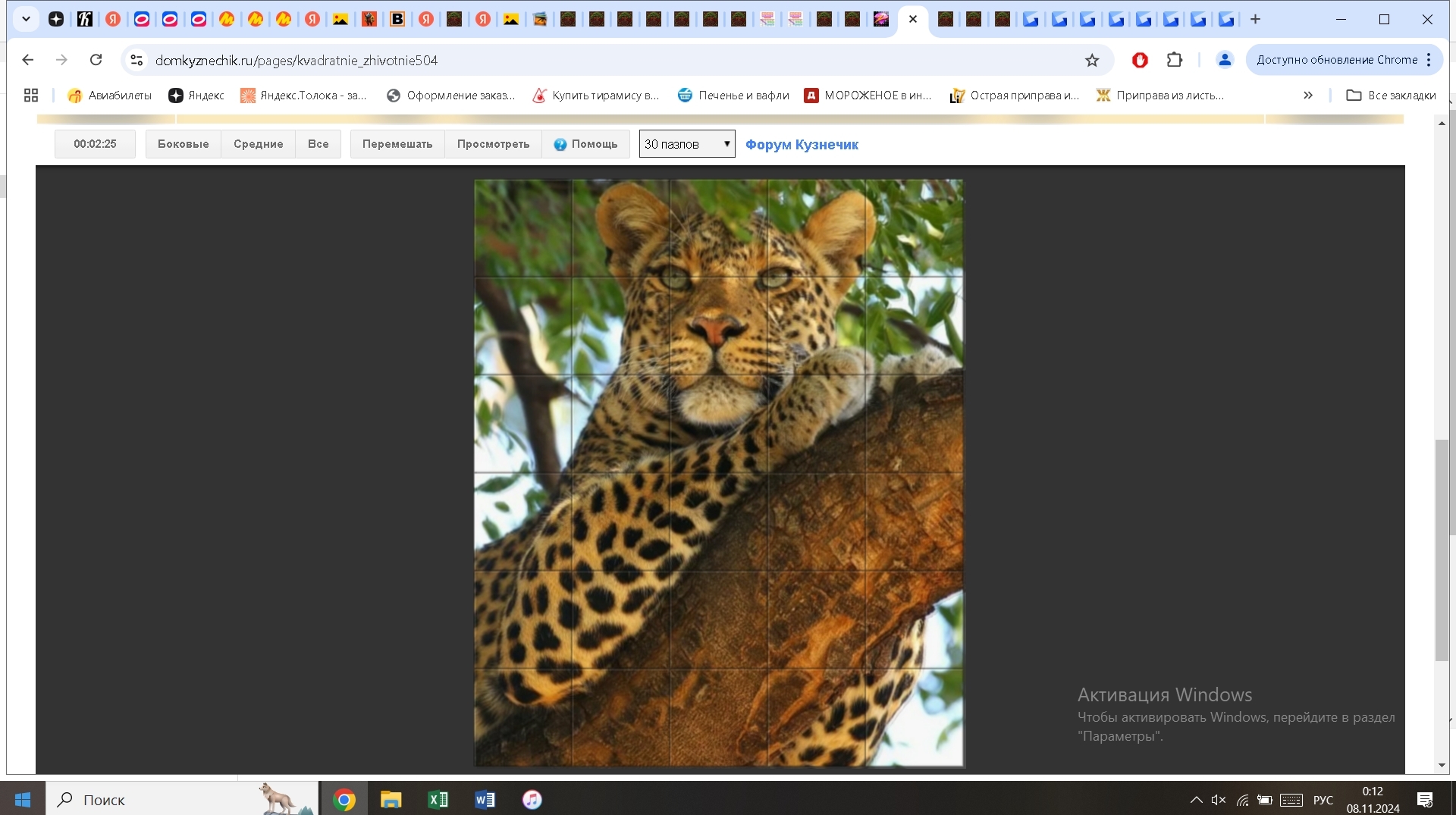Click the page vertical scrollbar thumb
The width and height of the screenshot is (1456, 815).
(x=1442, y=550)
